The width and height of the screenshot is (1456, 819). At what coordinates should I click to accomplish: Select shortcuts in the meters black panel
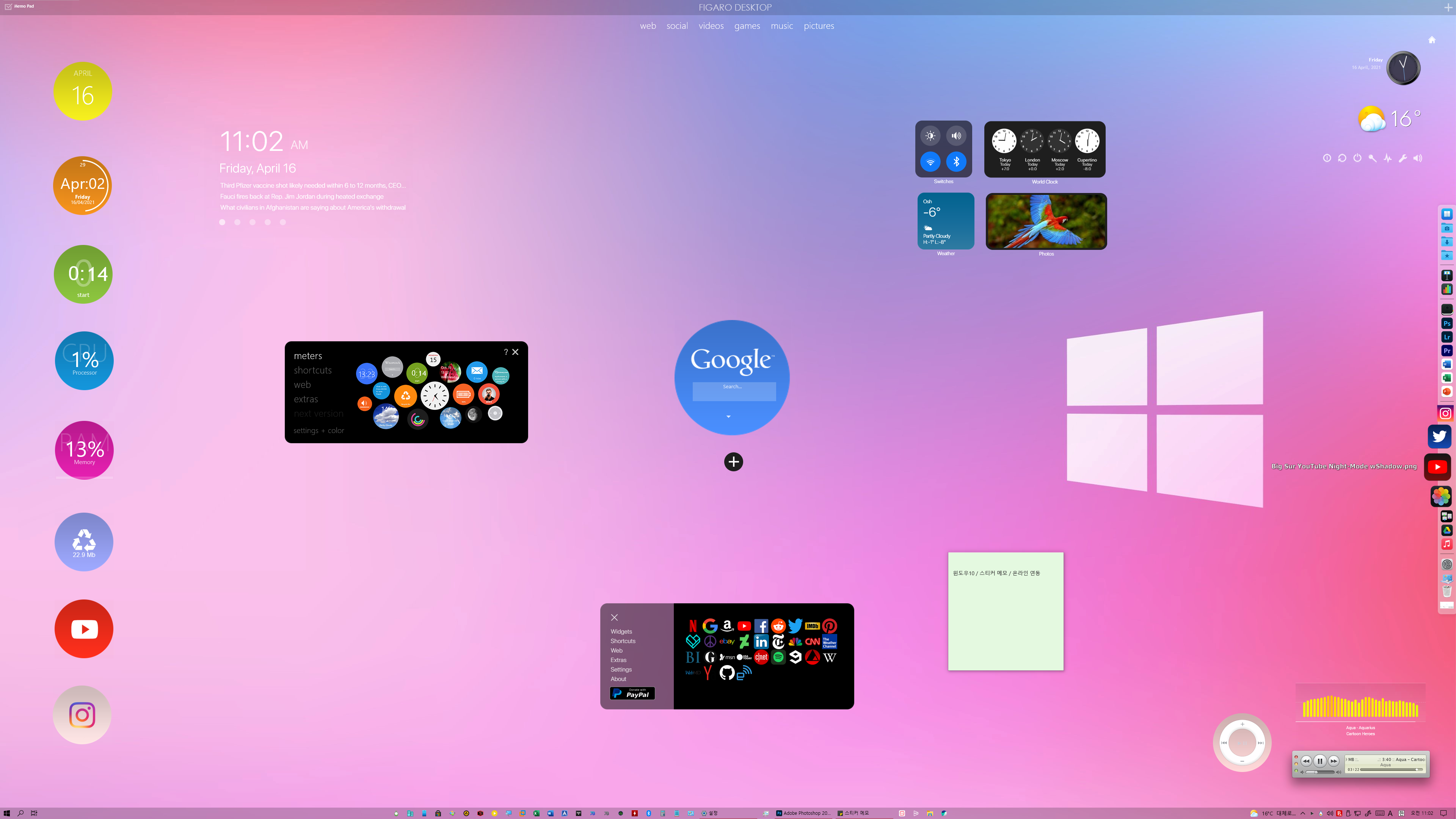click(x=312, y=370)
